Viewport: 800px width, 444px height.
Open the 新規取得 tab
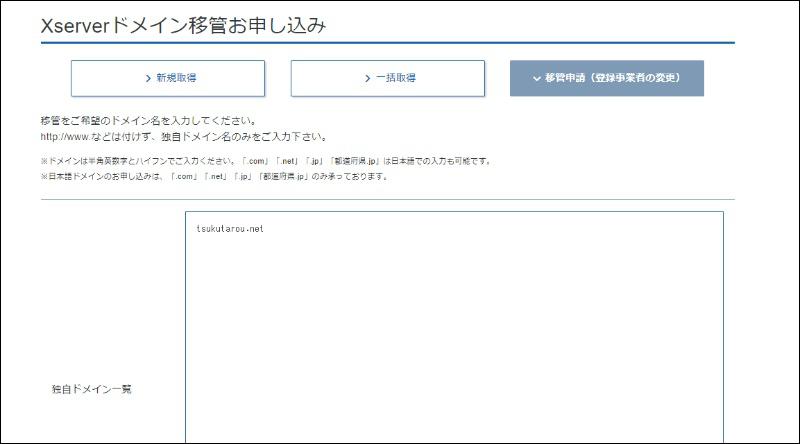pyautogui.click(x=168, y=78)
